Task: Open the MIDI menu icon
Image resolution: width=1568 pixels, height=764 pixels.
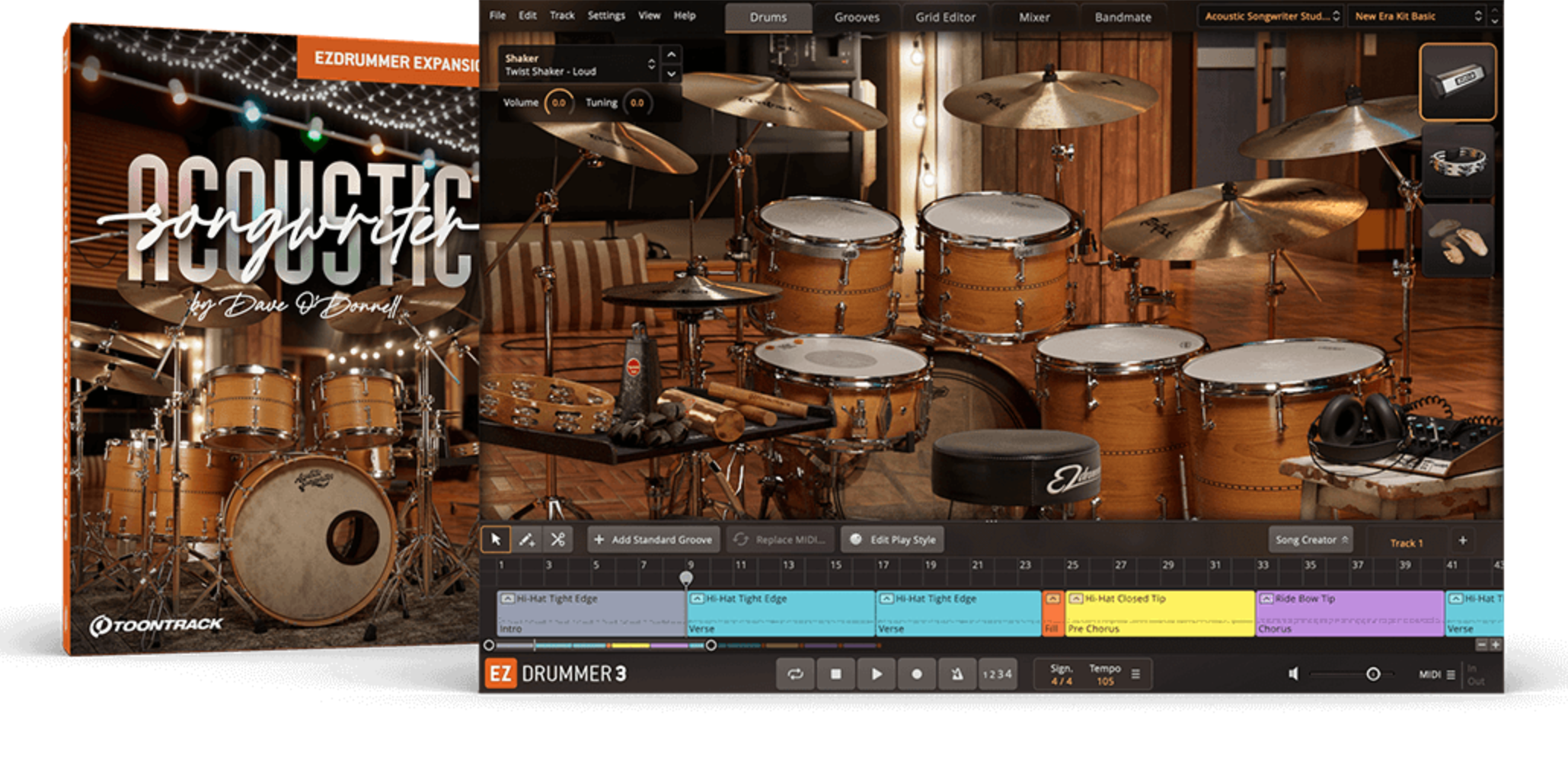Action: click(x=1451, y=675)
